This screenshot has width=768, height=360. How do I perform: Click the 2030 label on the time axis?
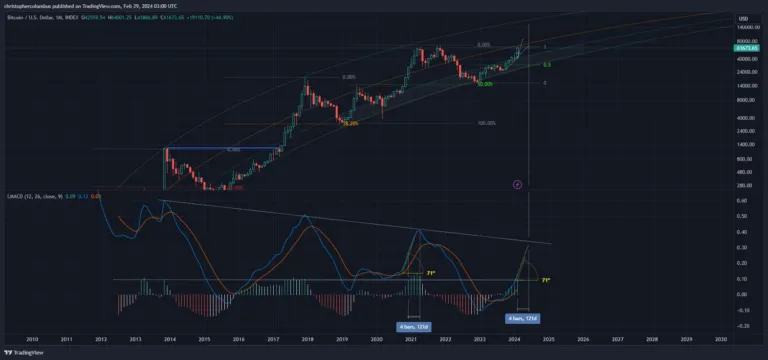point(721,339)
